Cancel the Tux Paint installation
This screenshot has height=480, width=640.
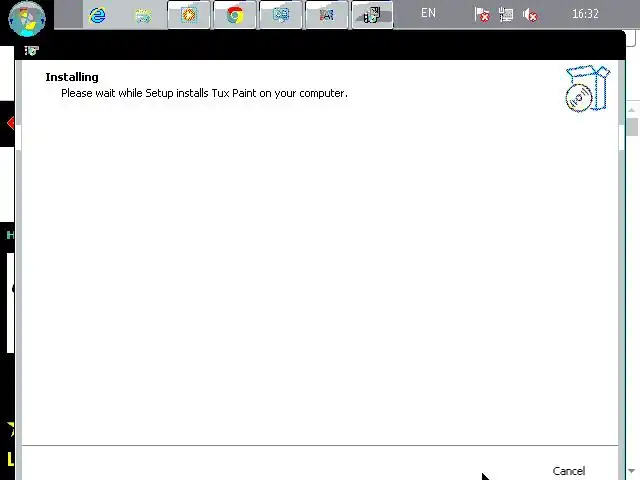coord(569,471)
